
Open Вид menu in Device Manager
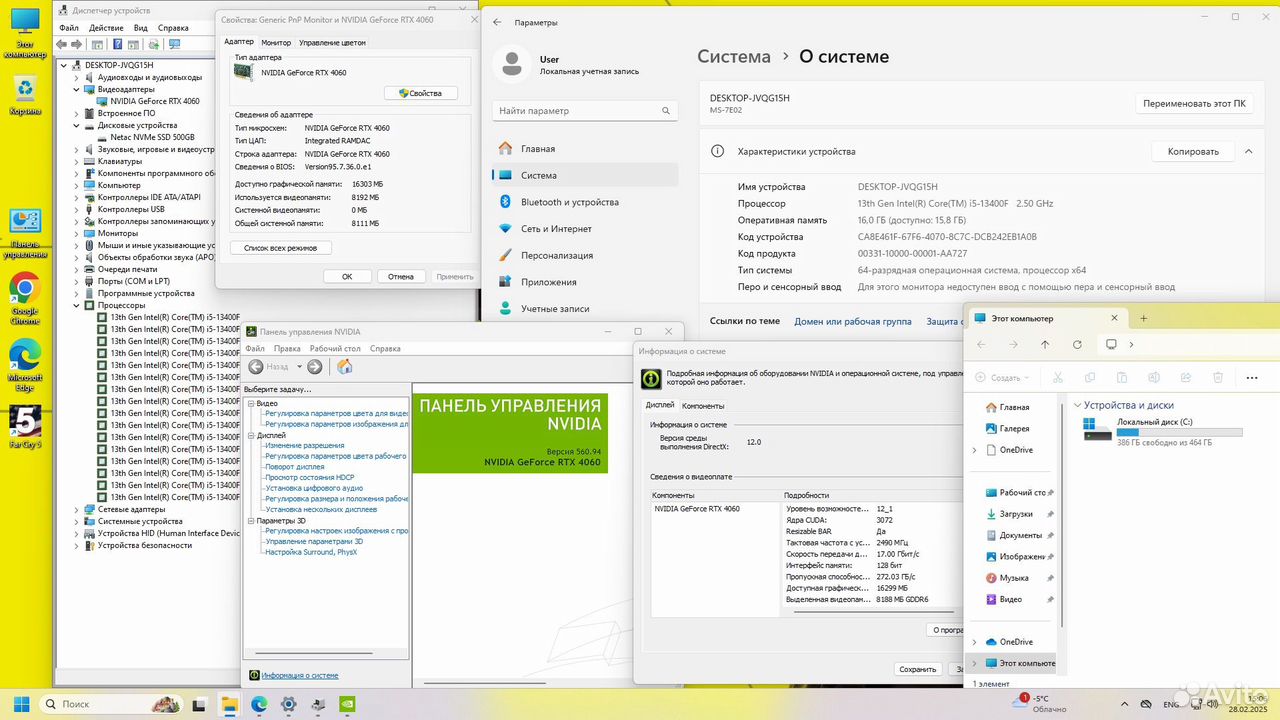(141, 28)
